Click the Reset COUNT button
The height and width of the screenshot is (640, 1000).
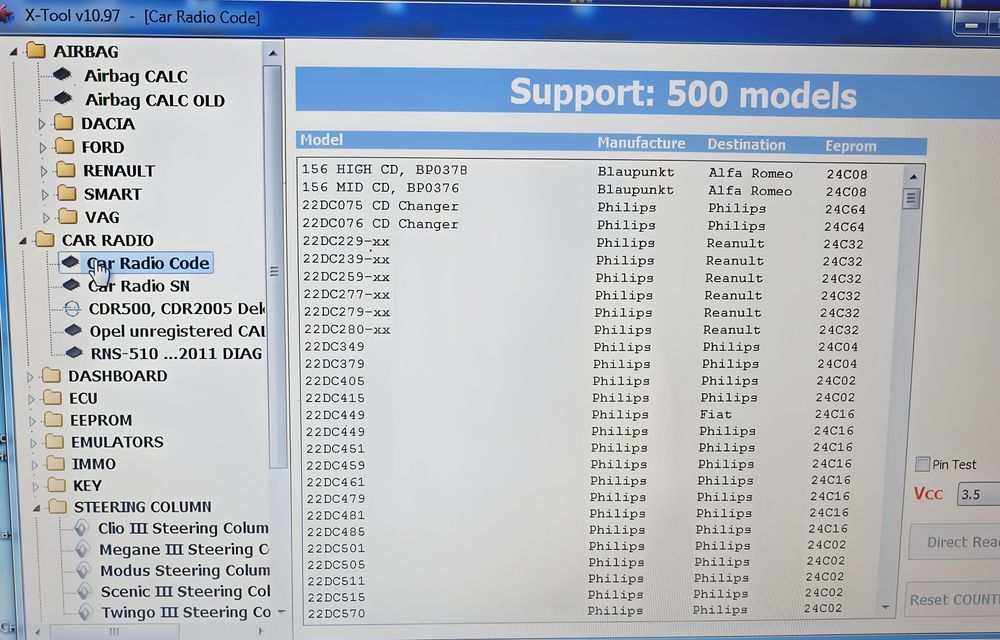tap(953, 599)
